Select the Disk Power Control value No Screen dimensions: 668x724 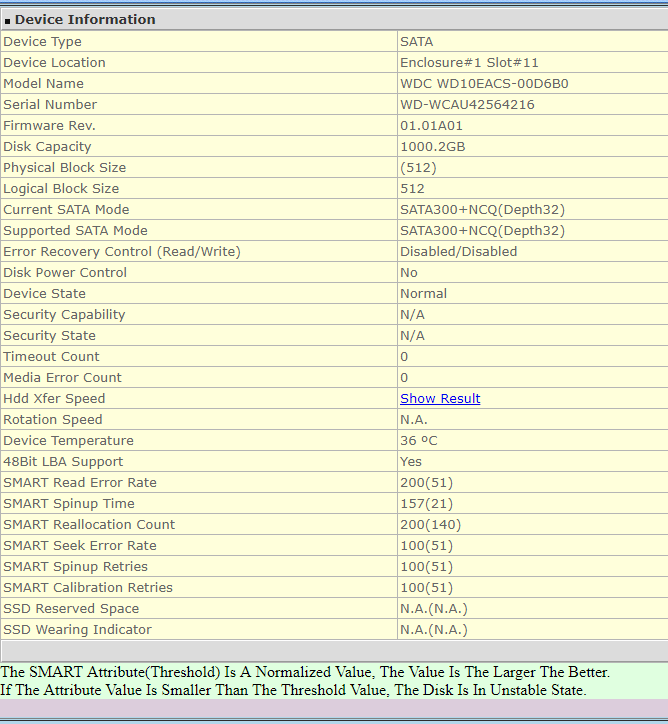click(x=409, y=272)
